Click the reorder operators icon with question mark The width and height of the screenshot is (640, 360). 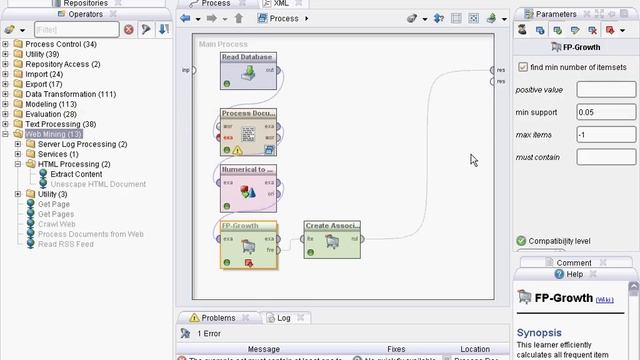coord(439,18)
